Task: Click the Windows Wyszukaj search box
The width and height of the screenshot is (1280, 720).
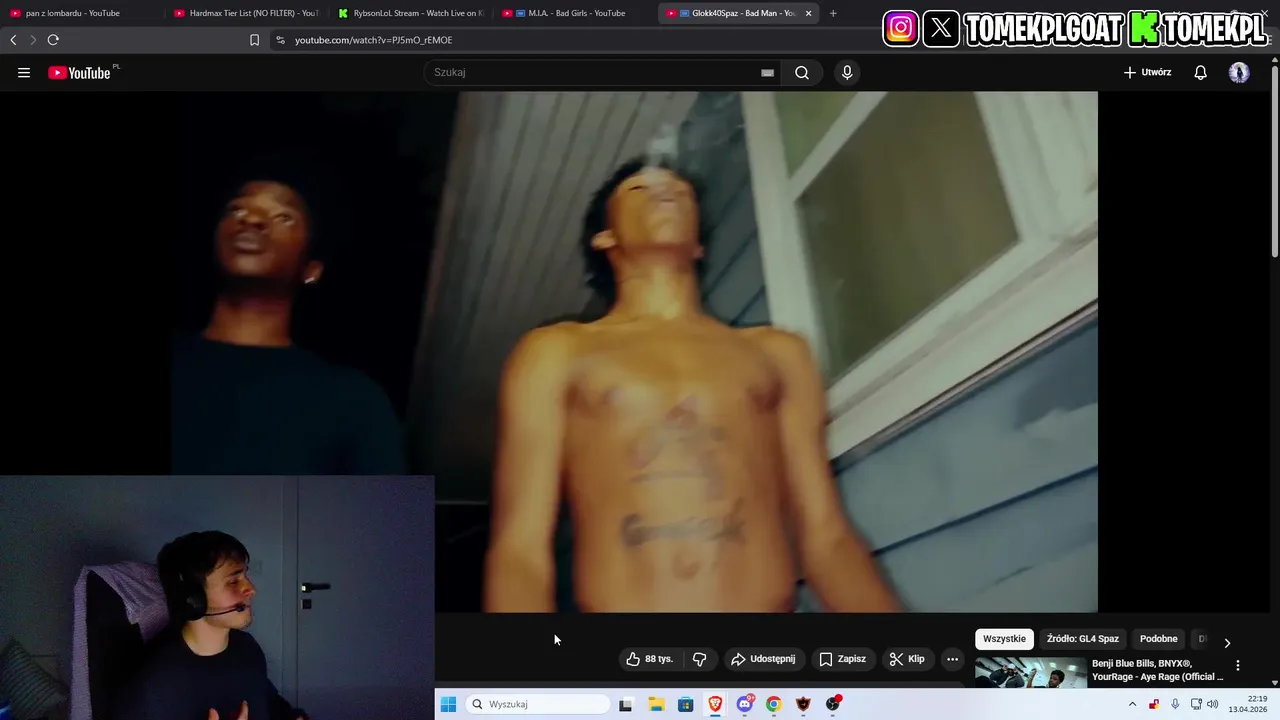Action: coord(538,704)
